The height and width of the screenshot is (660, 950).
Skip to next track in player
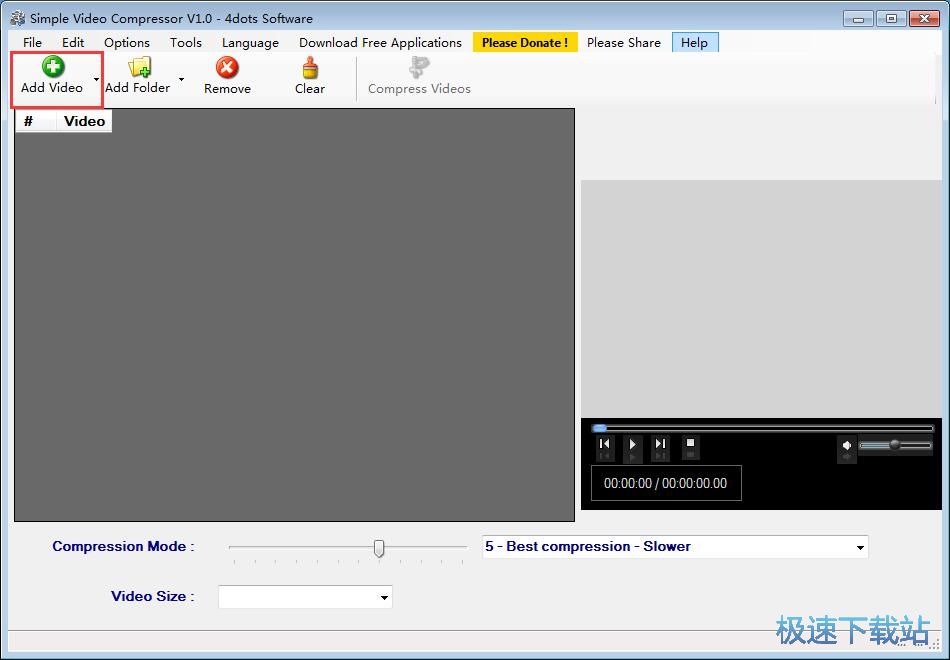click(660, 444)
